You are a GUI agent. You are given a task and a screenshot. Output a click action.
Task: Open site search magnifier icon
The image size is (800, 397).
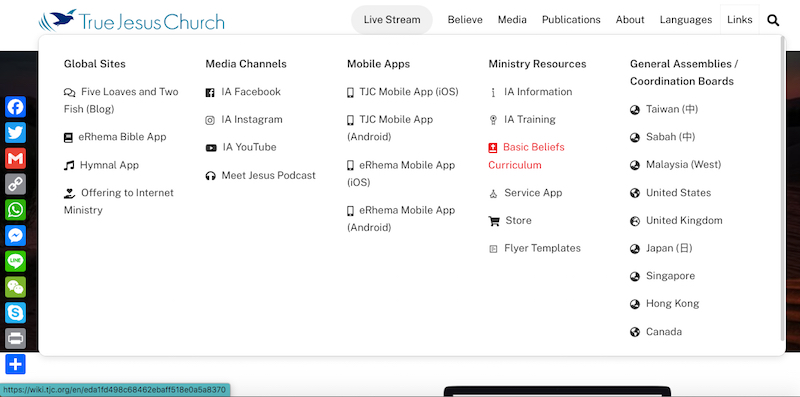(x=773, y=20)
